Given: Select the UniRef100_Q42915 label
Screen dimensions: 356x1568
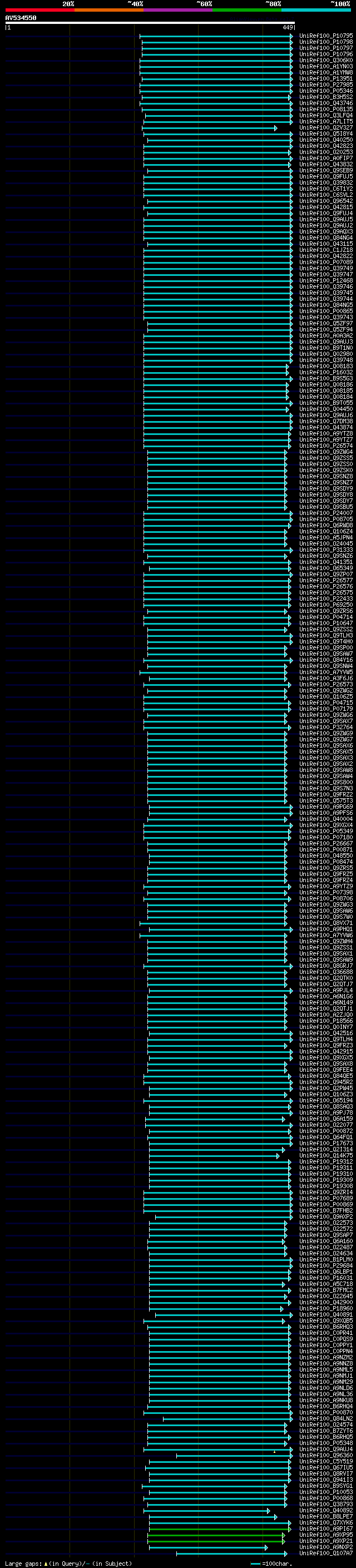Looking at the screenshot, I should coord(326,1052).
